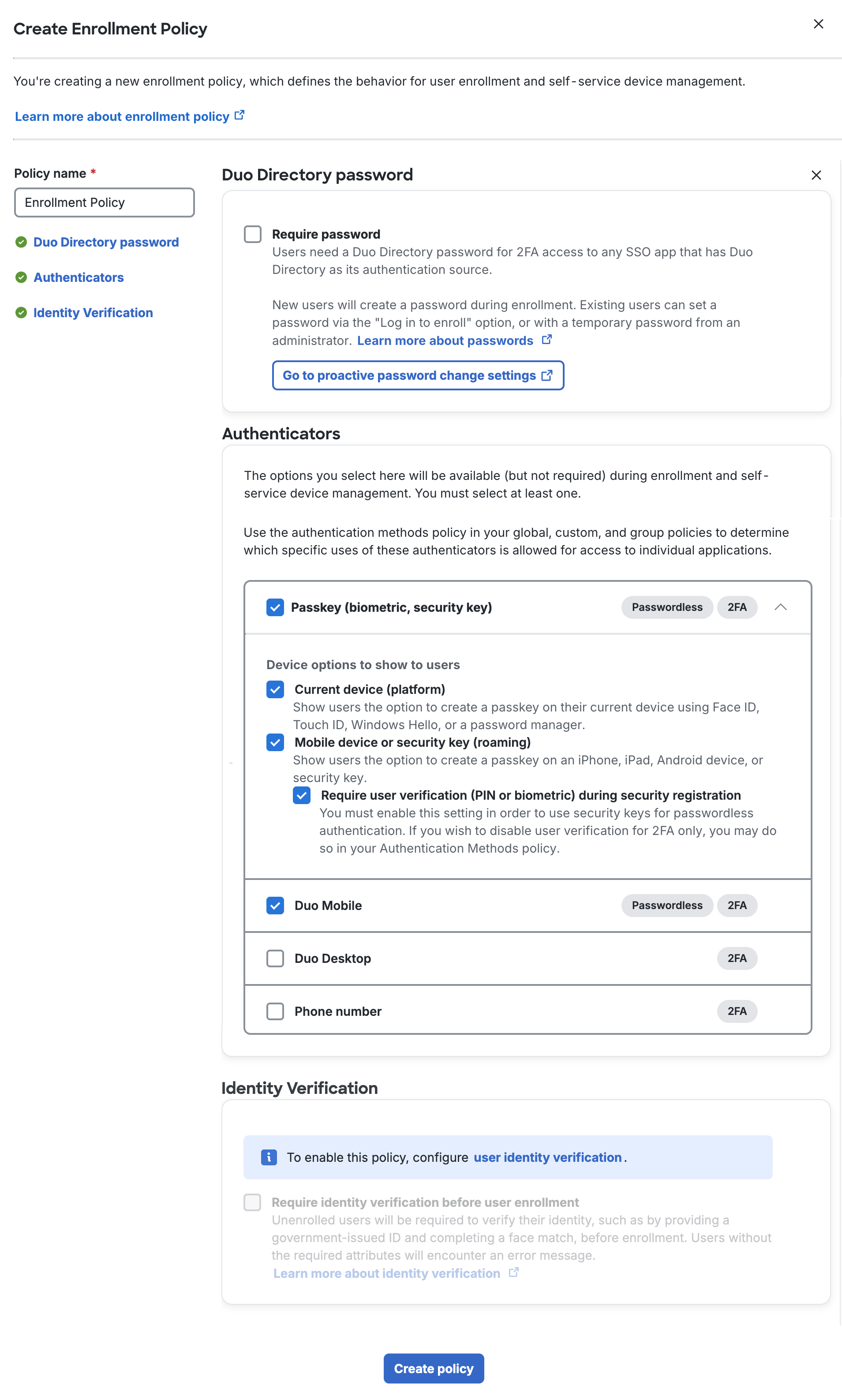Viewport: 842px width, 1400px height.
Task: Enable the Duo Desktop authenticator
Action: click(275, 958)
